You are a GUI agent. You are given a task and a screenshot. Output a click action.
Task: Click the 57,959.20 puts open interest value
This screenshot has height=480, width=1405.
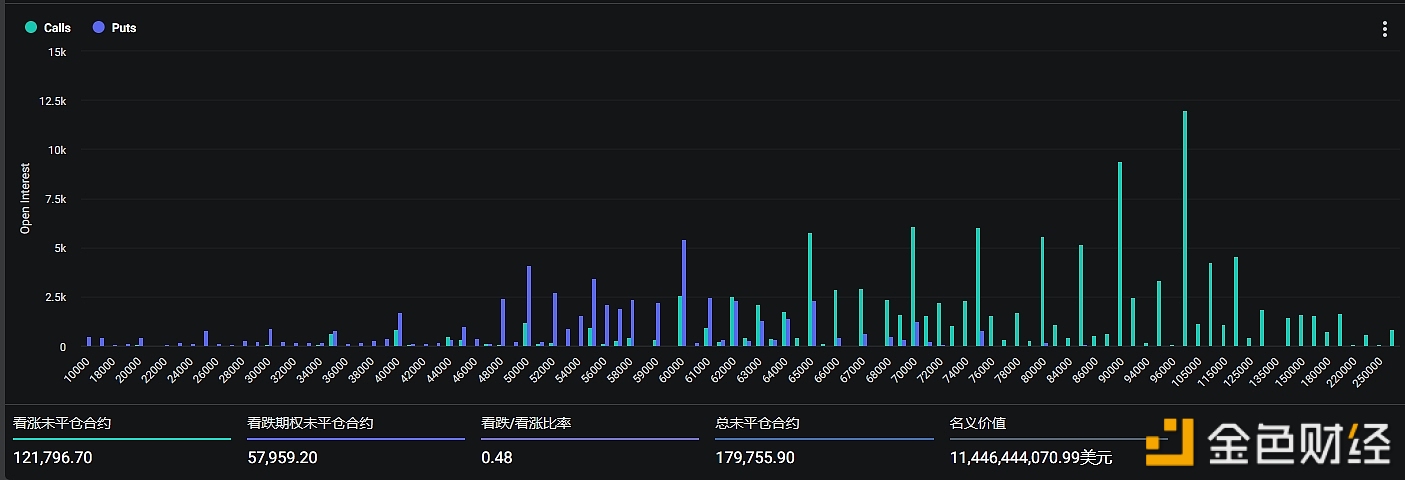[x=283, y=457]
